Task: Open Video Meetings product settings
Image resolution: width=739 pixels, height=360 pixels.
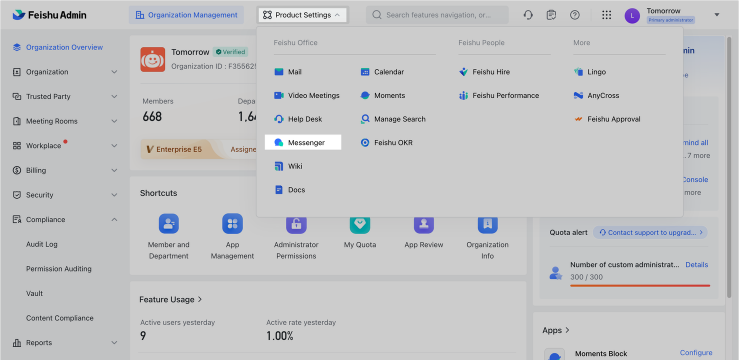Action: tap(307, 96)
